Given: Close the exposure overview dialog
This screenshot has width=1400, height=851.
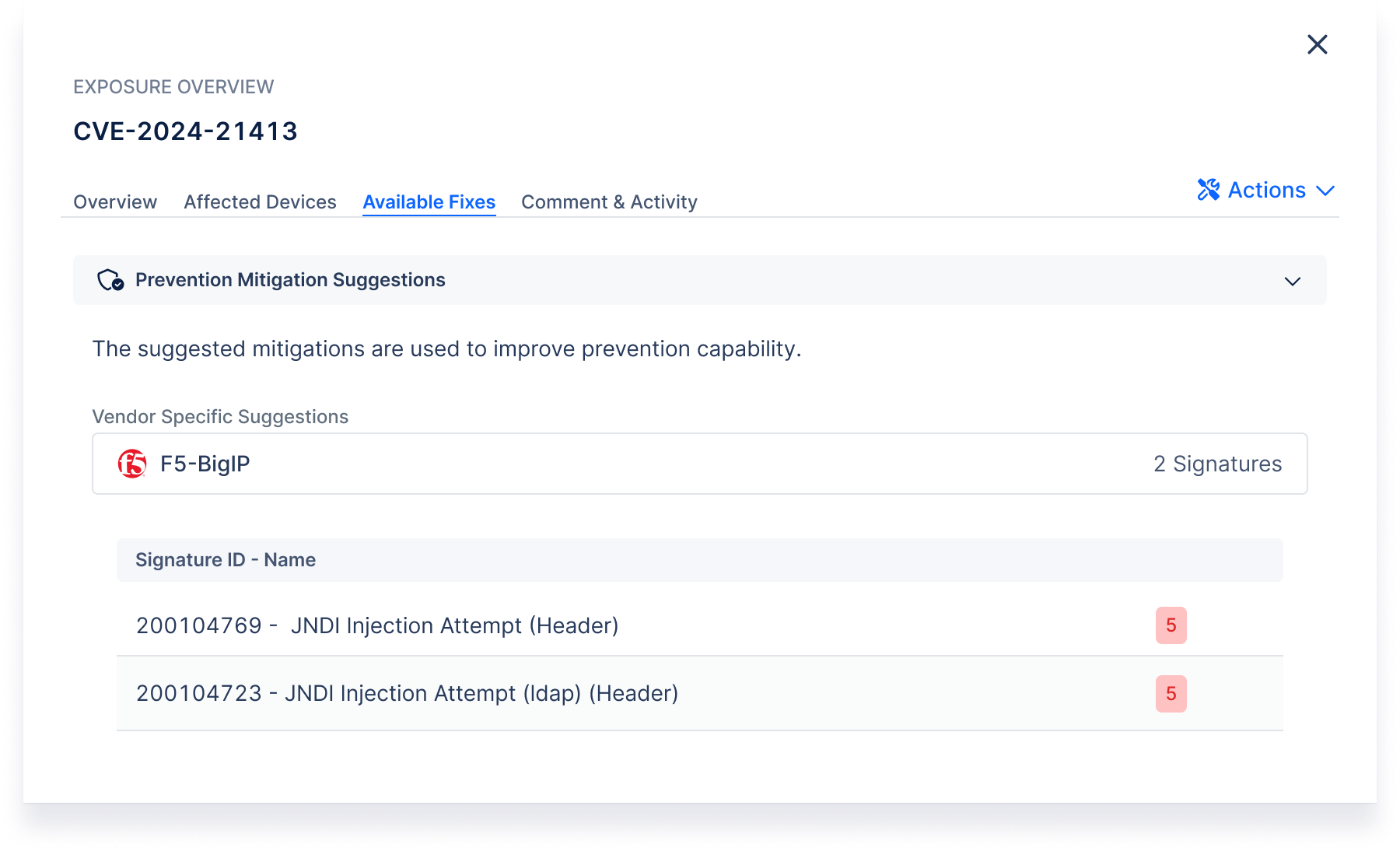Looking at the screenshot, I should coord(1317,44).
